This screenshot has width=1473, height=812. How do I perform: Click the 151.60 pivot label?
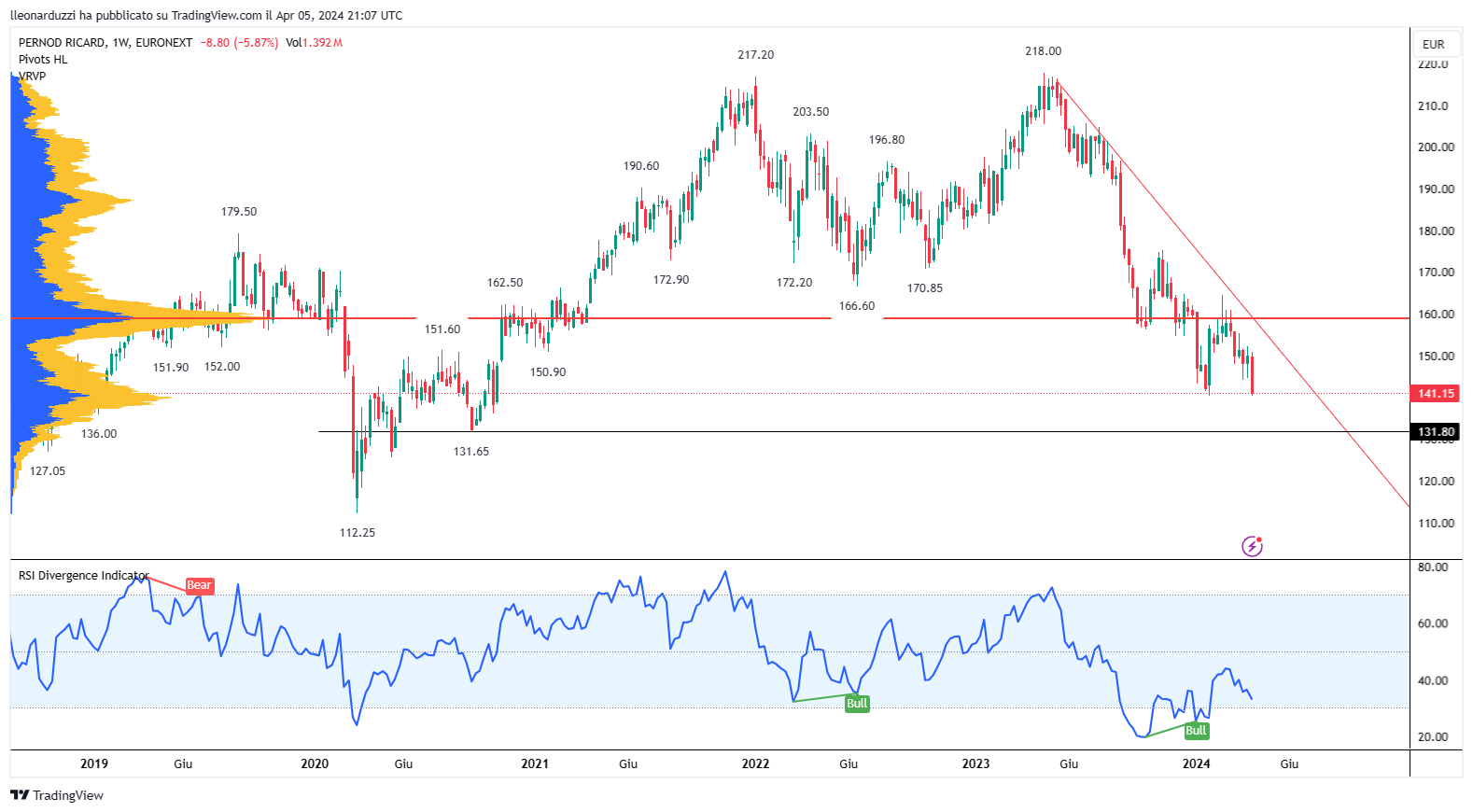click(x=442, y=329)
